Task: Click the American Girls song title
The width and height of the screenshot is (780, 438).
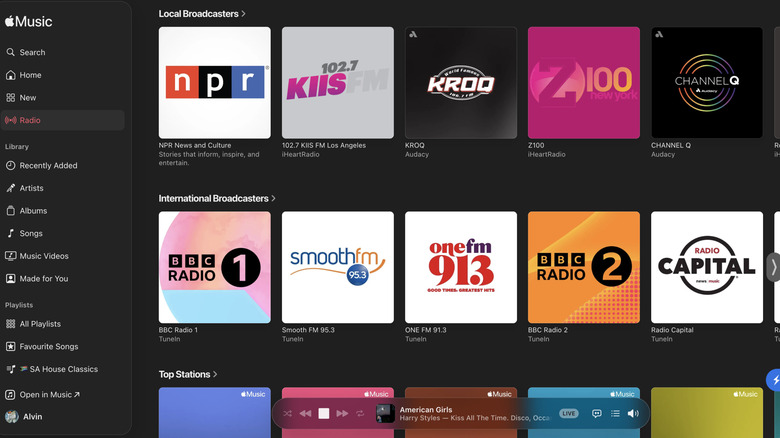Action: [x=426, y=410]
